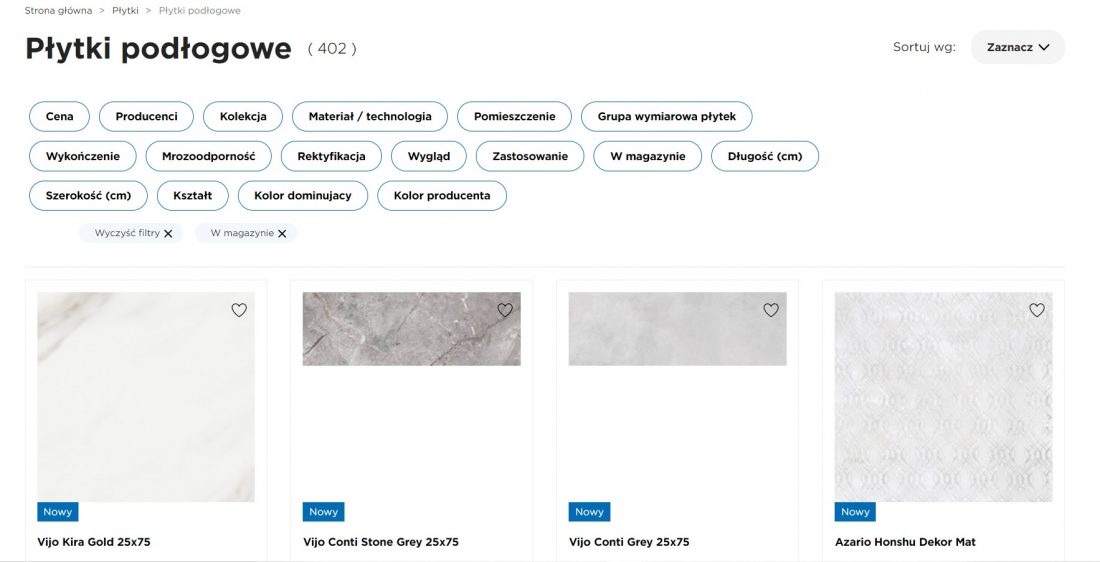Favorite the Vijo Kira Gold tile with heart
Screen dimensions: 1100x562
click(x=239, y=310)
